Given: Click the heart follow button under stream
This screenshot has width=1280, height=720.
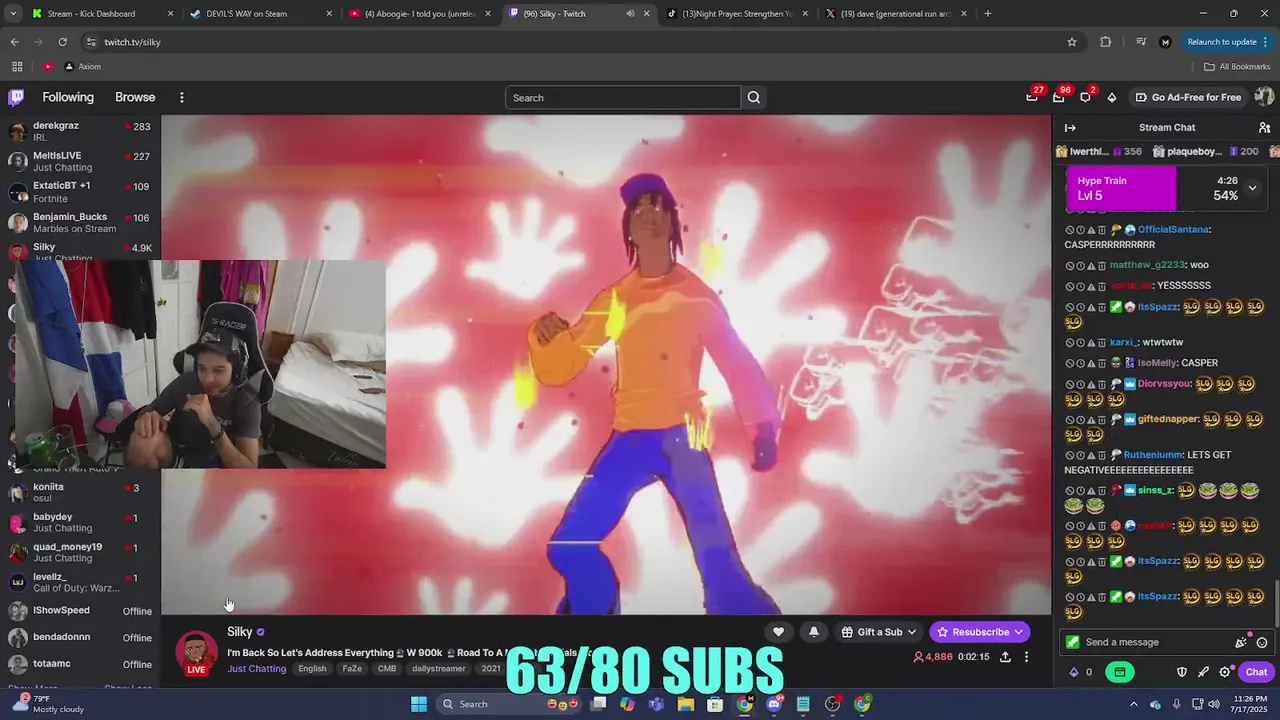Looking at the screenshot, I should (778, 632).
